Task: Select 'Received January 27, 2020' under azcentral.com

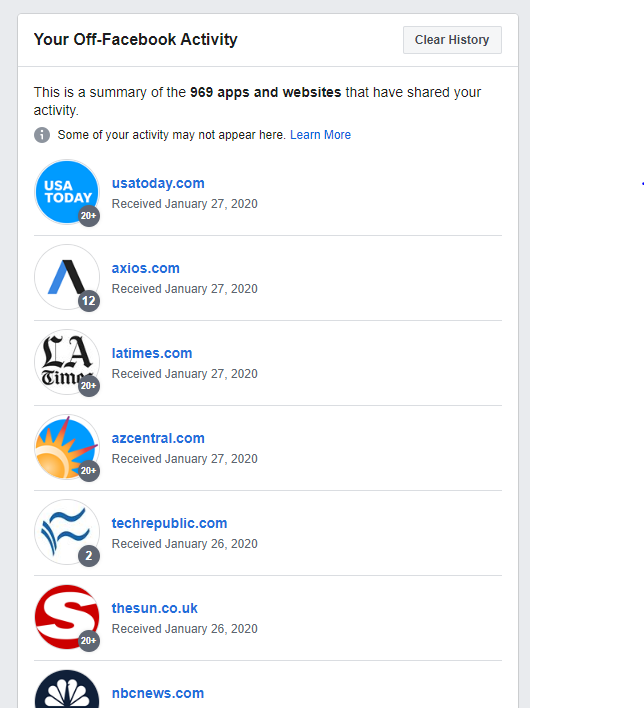Action: 185,458
